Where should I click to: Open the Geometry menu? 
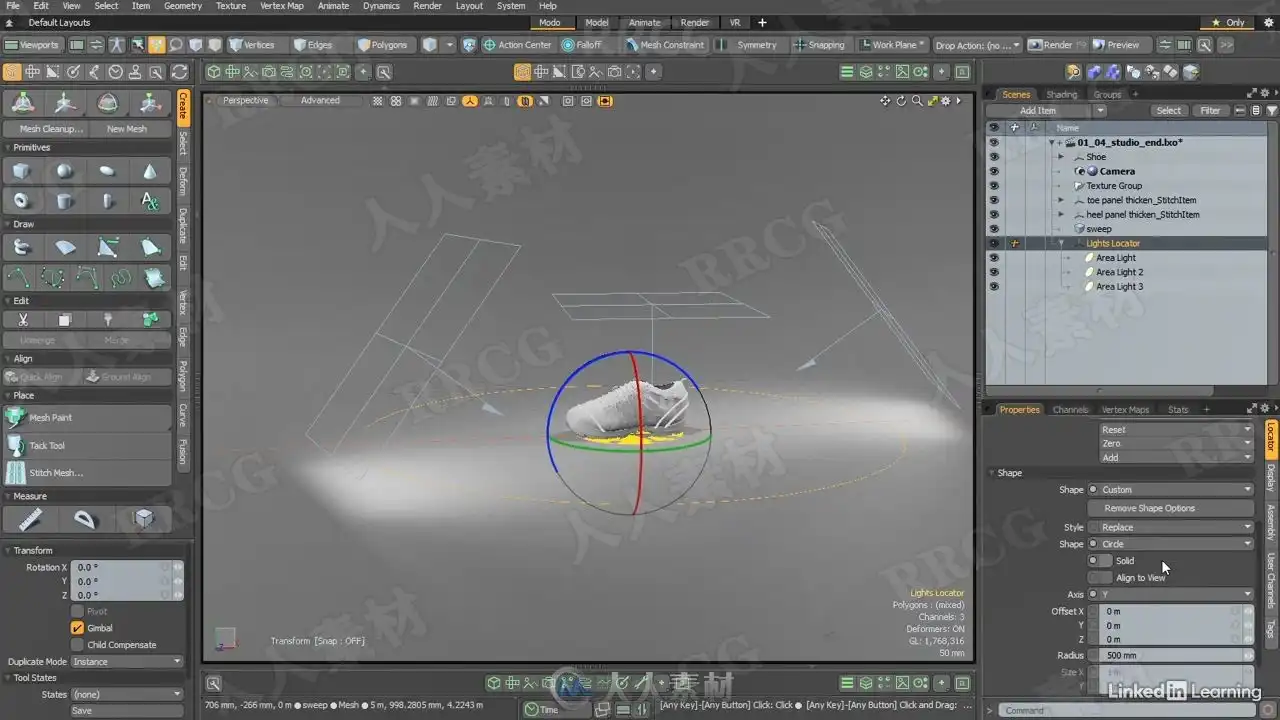(183, 6)
